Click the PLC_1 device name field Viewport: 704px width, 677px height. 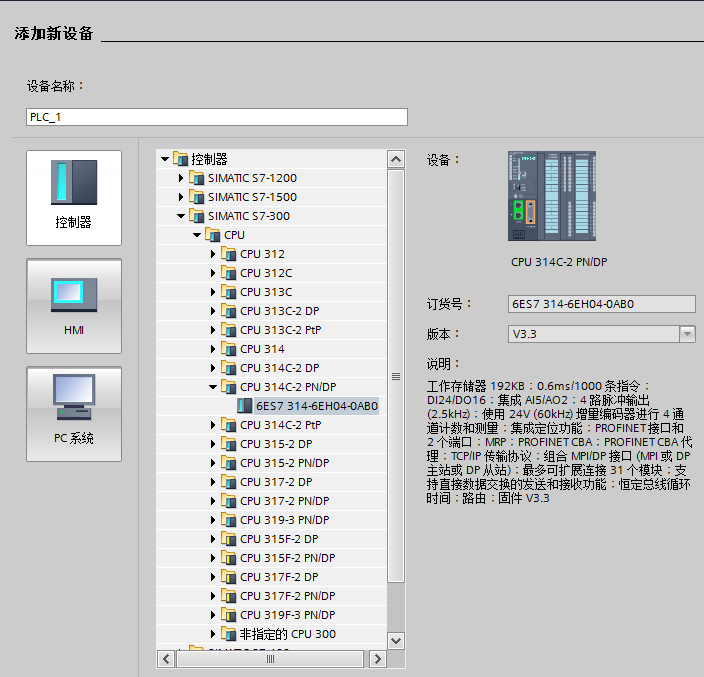pyautogui.click(x=217, y=117)
